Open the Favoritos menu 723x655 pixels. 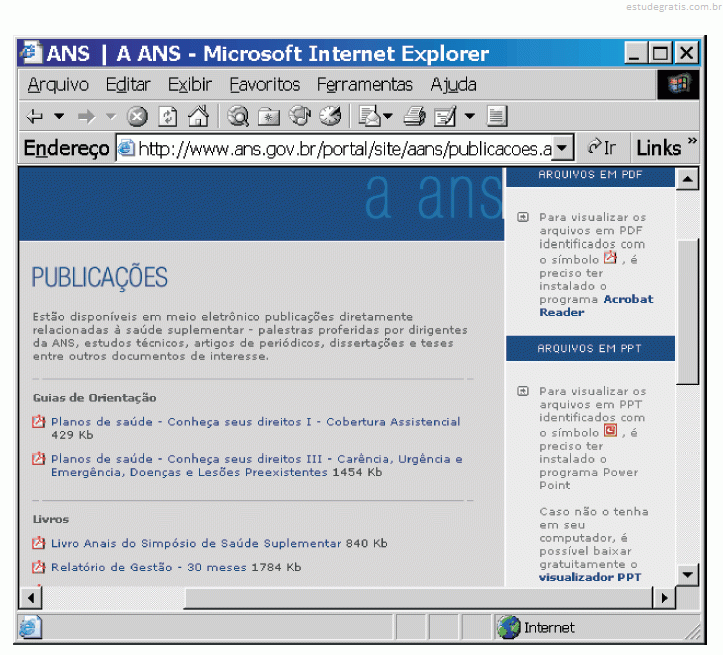click(265, 85)
